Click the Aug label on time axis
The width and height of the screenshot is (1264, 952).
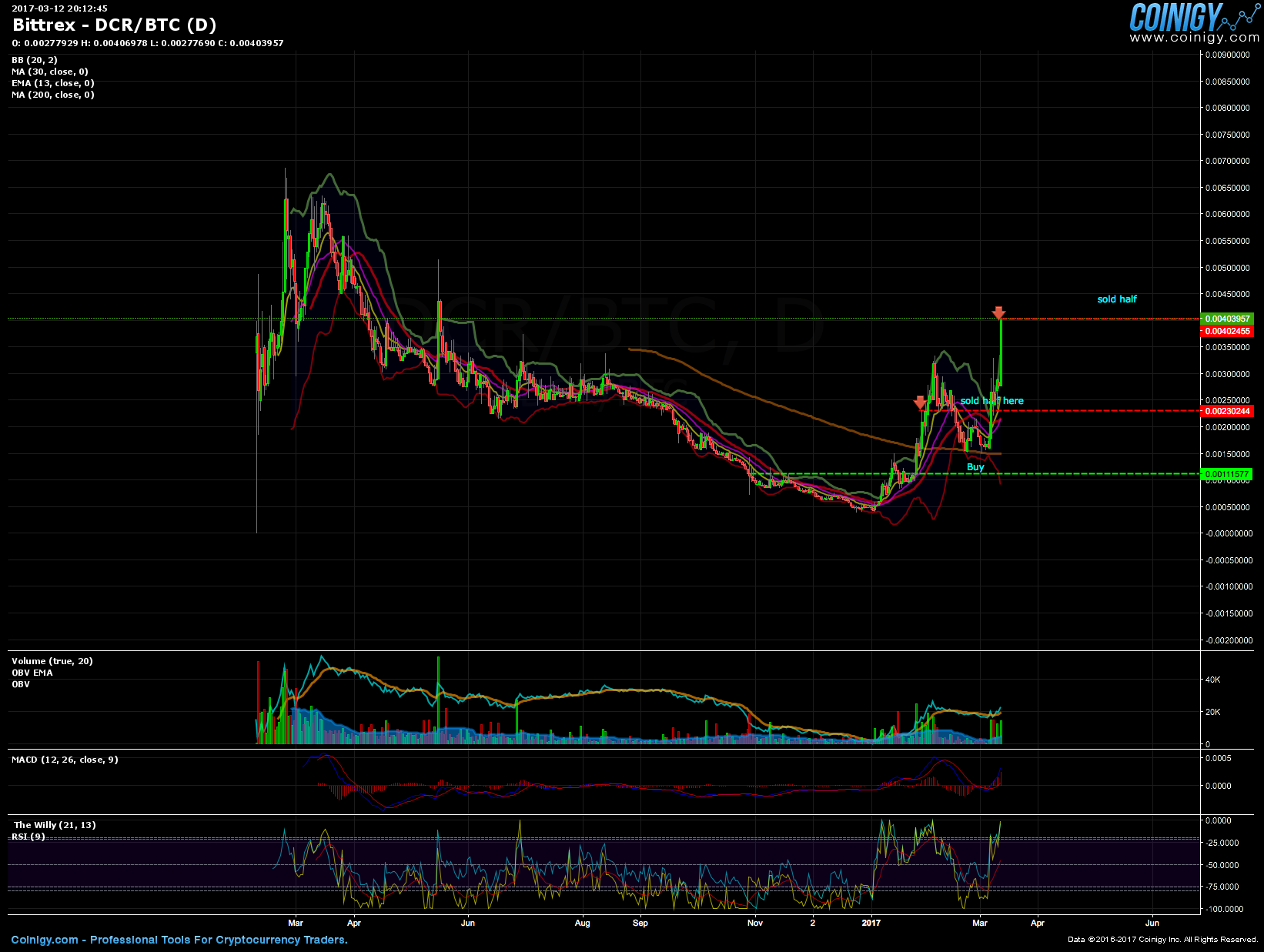(x=583, y=923)
